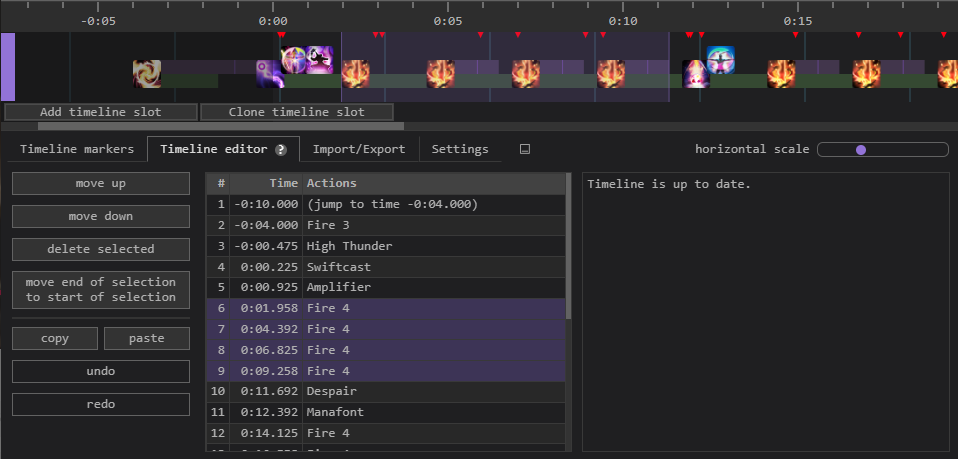Open the Timeline editor help question mark
The width and height of the screenshot is (958, 459).
281,150
